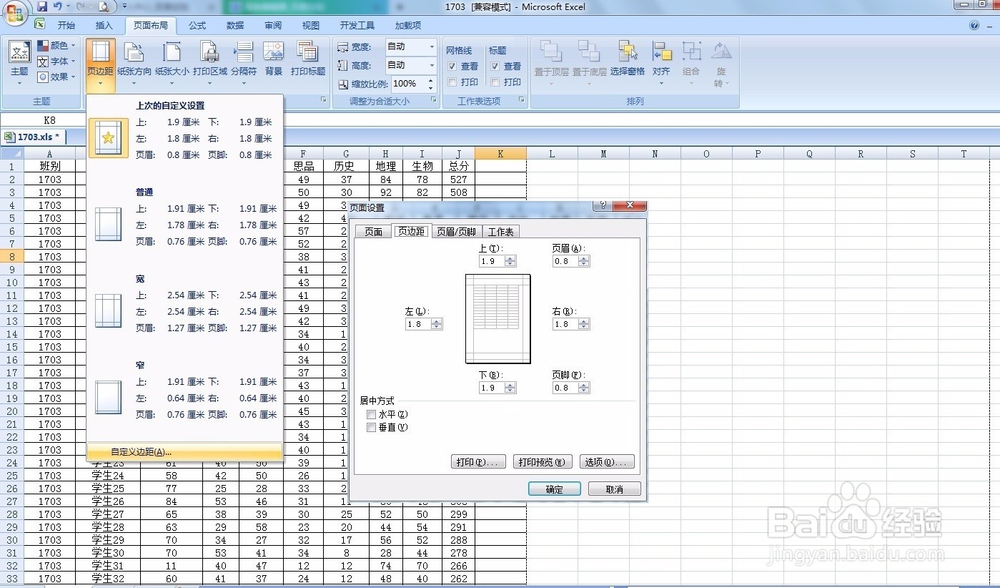Toggle Headings Print (打印) checkbox

tap(495, 82)
